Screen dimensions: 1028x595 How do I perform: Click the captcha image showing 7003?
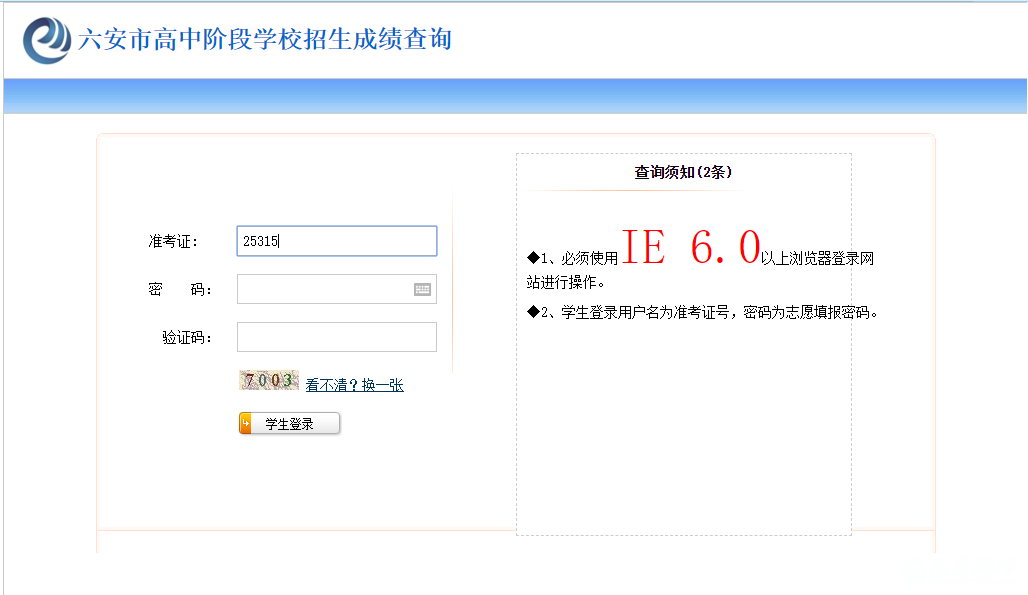point(269,380)
